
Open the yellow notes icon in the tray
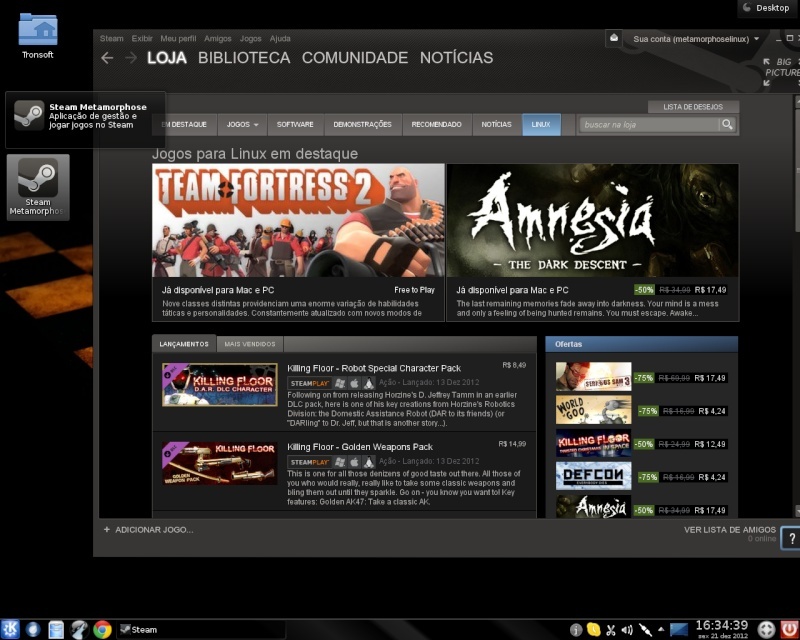tap(593, 629)
